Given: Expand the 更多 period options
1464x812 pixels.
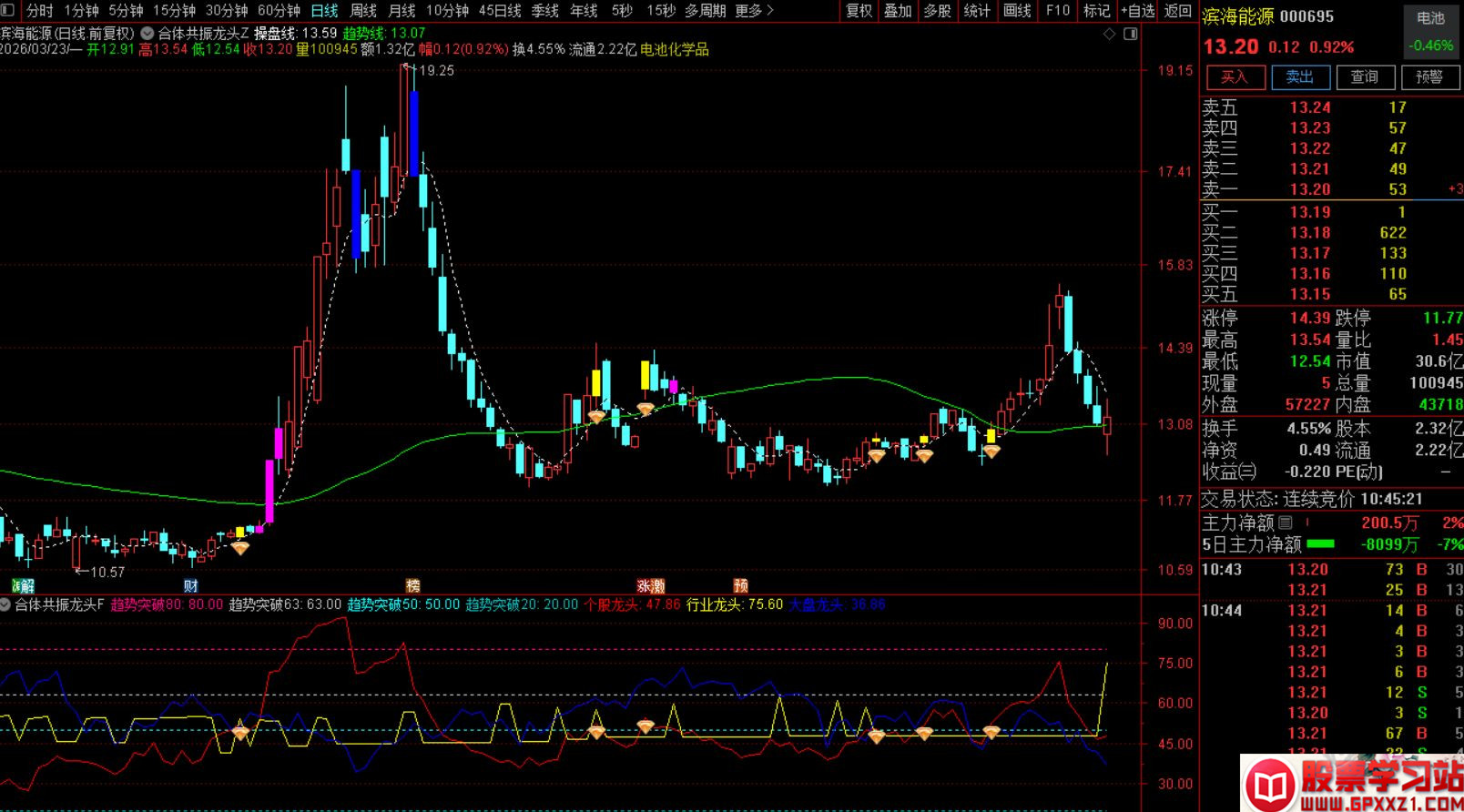Looking at the screenshot, I should 754,11.
